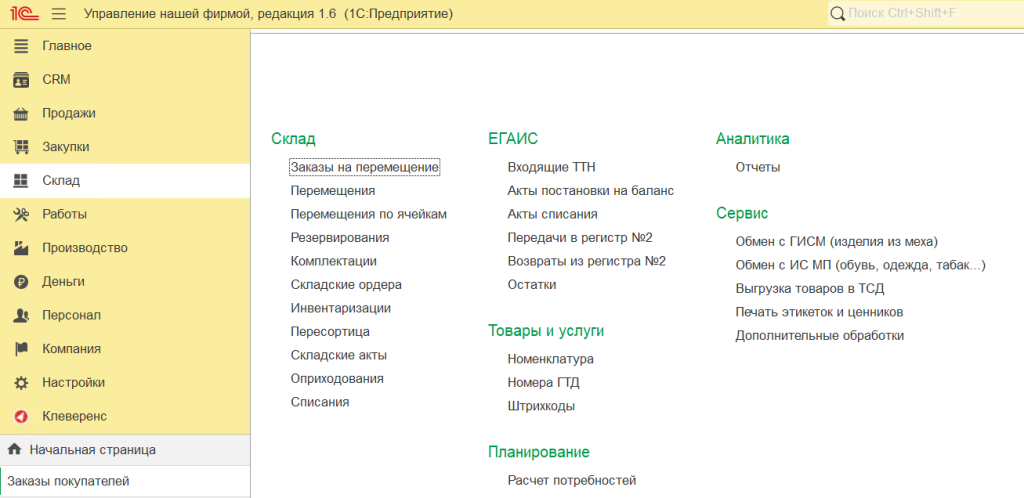This screenshot has width=1024, height=498.
Task: Open Дополнительные обработки
Action: click(820, 335)
